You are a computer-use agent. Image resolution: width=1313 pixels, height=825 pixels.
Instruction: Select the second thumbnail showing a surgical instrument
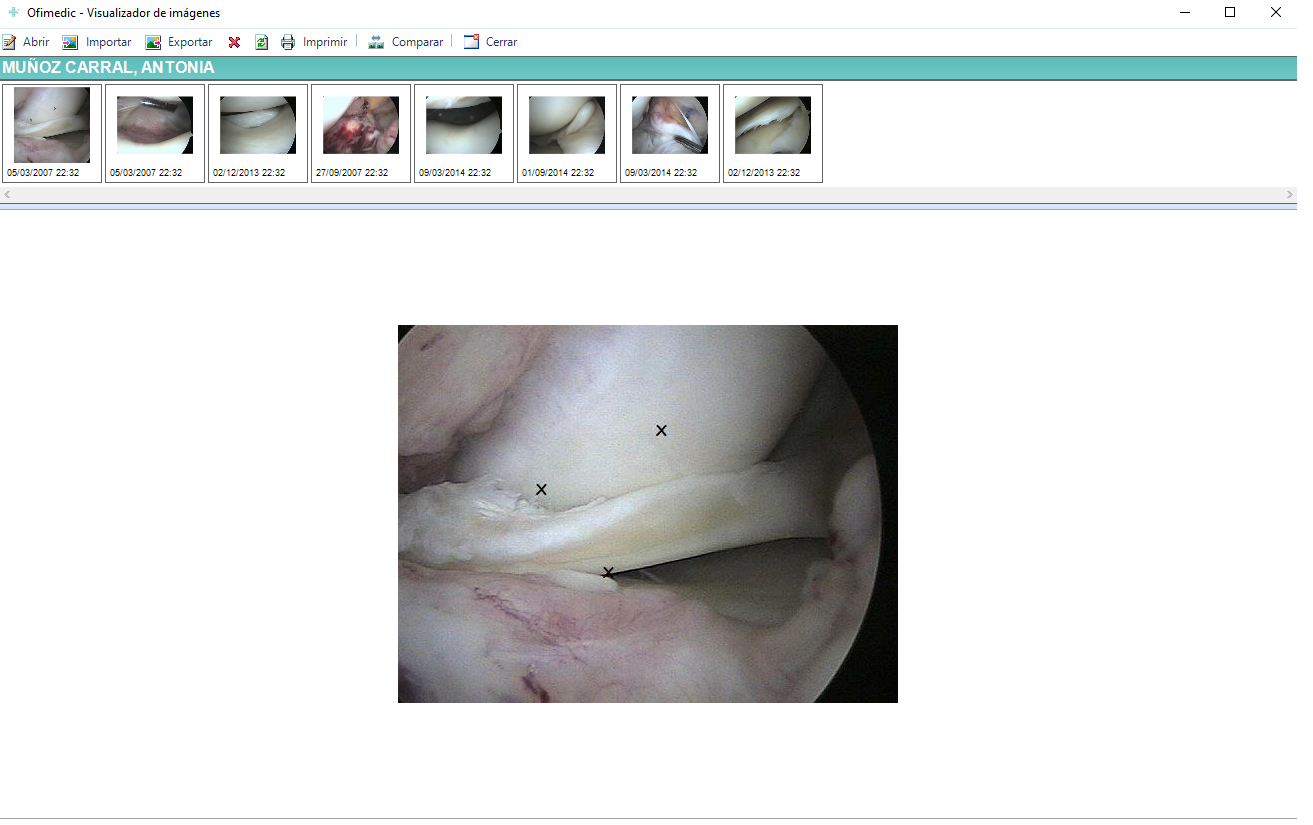tap(155, 126)
